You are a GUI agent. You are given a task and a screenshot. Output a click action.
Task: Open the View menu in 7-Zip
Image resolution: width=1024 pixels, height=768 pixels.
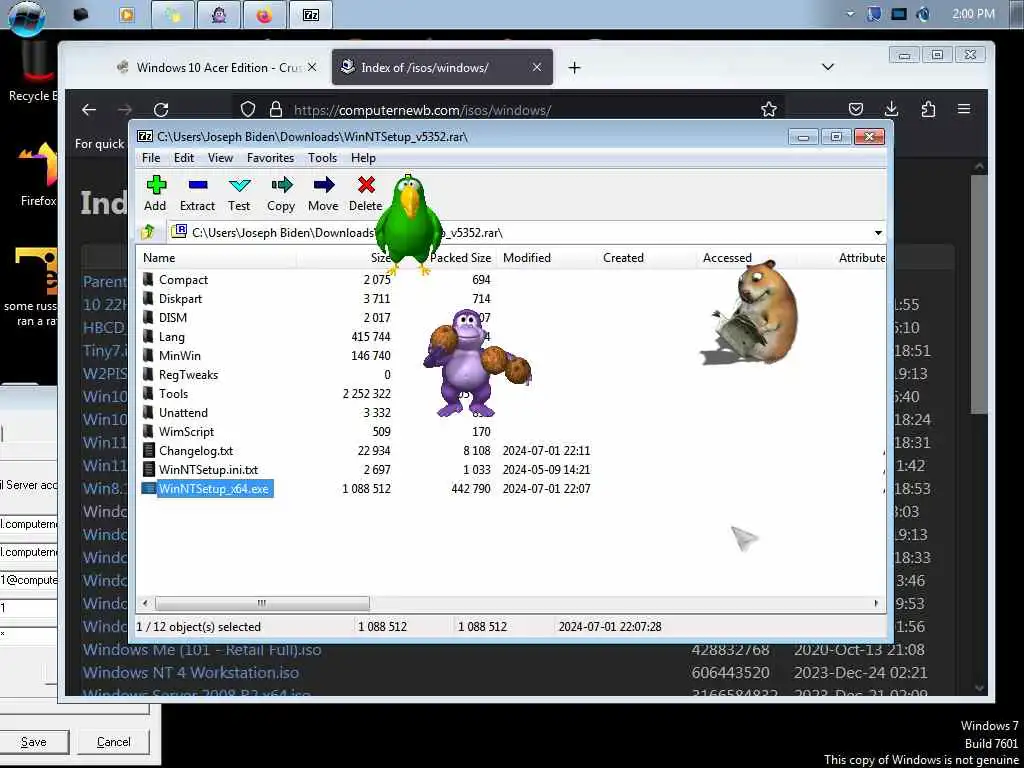220,157
